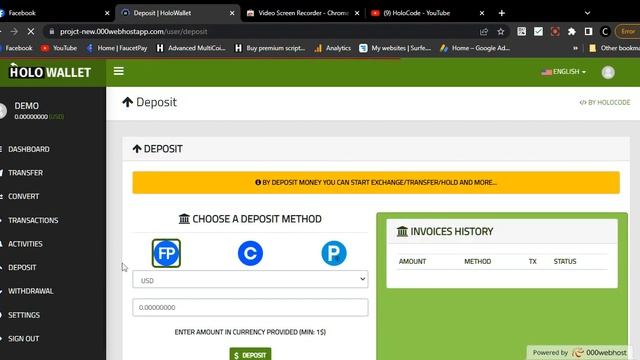Open the tab search dropdown arrow
This screenshot has height=360, width=640.
[x=587, y=13]
